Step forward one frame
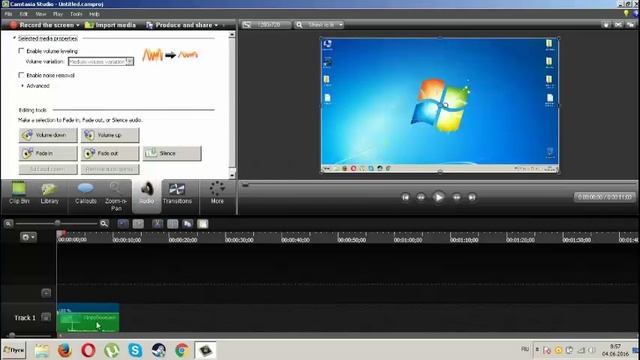 pos(456,197)
